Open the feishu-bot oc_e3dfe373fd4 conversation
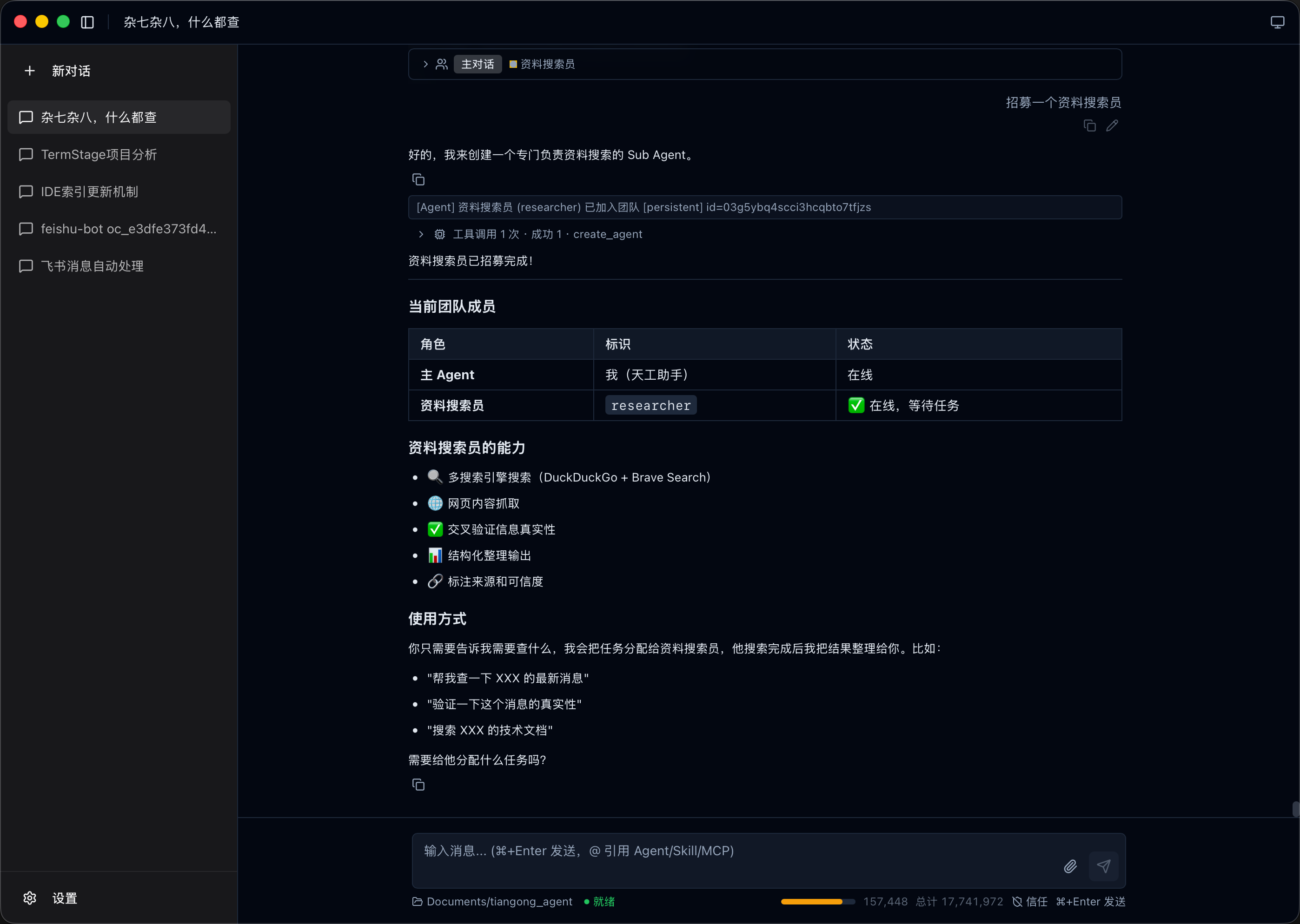Image resolution: width=1300 pixels, height=924 pixels. [x=119, y=229]
